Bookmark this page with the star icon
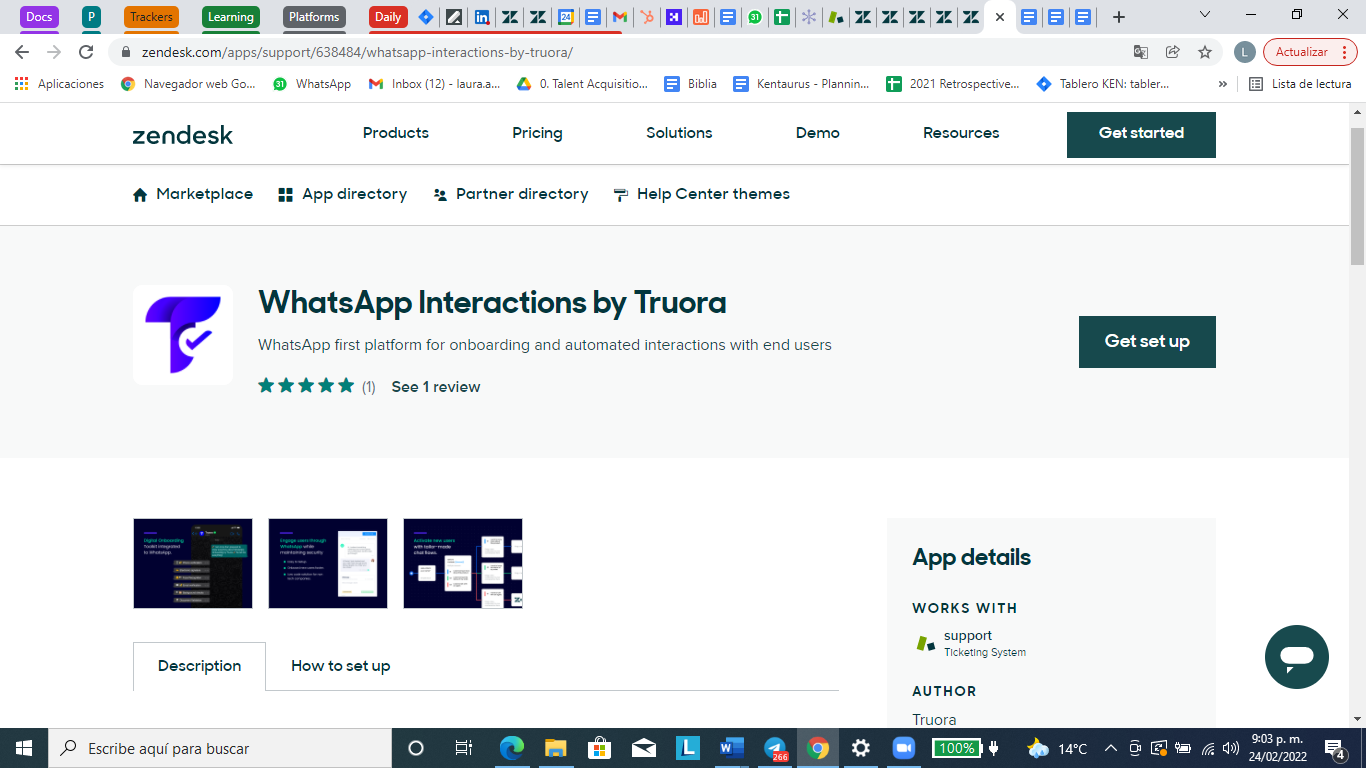 (1205, 52)
